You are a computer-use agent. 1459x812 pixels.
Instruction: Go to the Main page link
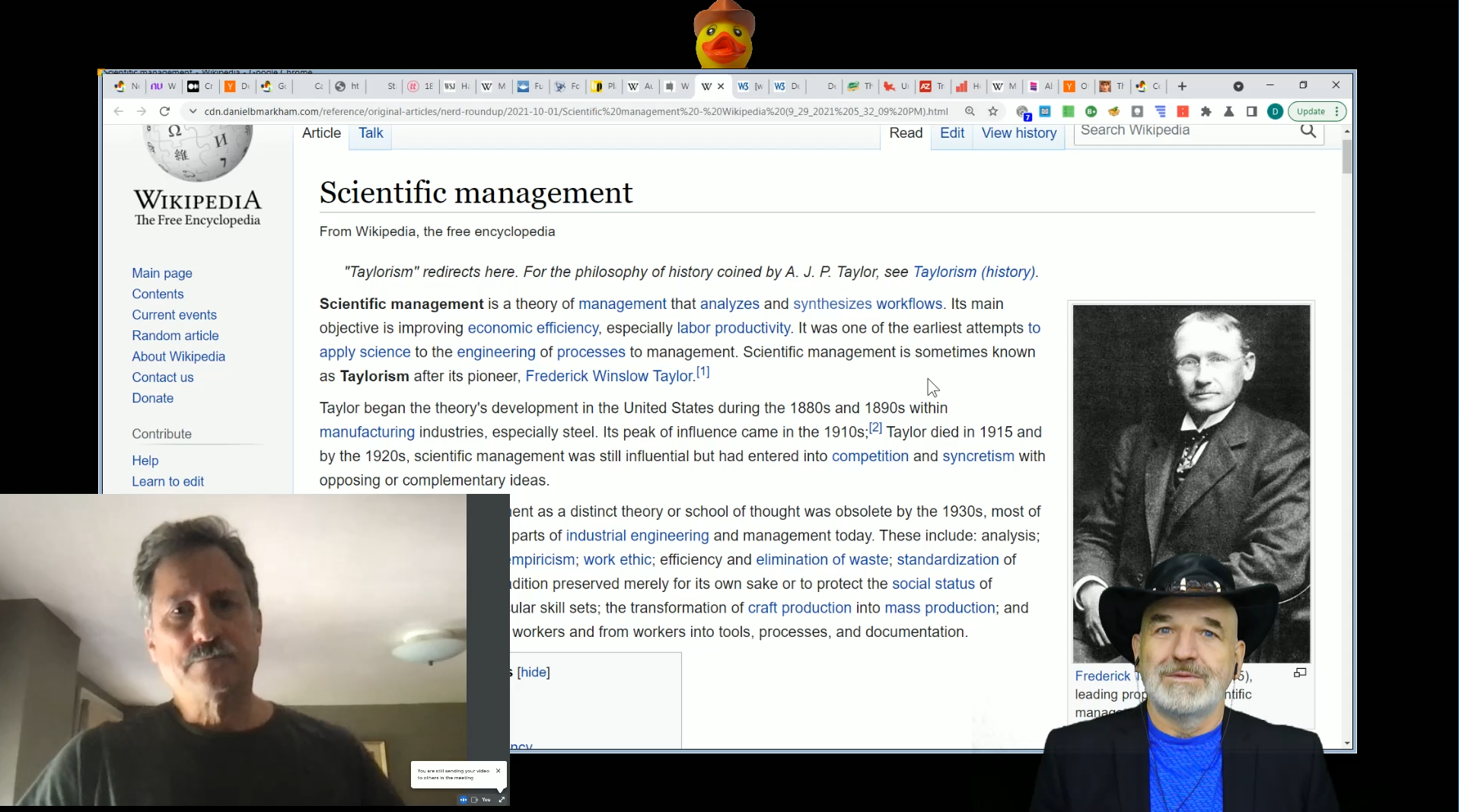pos(162,273)
